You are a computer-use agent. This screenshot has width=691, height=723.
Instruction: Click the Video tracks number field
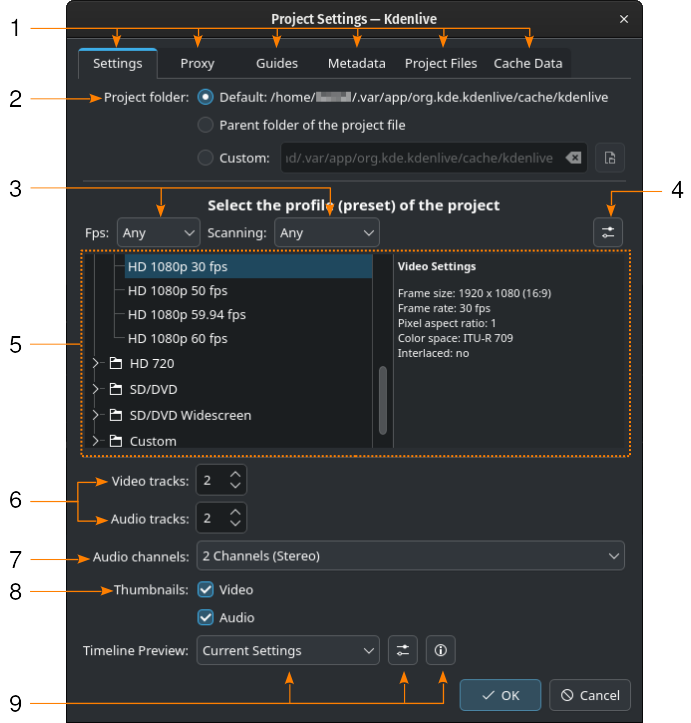pos(221,480)
